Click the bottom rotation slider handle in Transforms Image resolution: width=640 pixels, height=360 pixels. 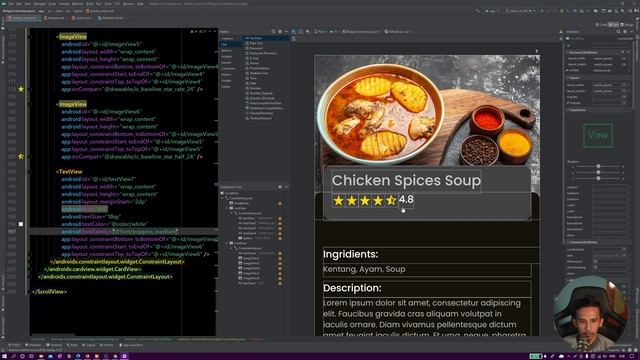pos(598,178)
